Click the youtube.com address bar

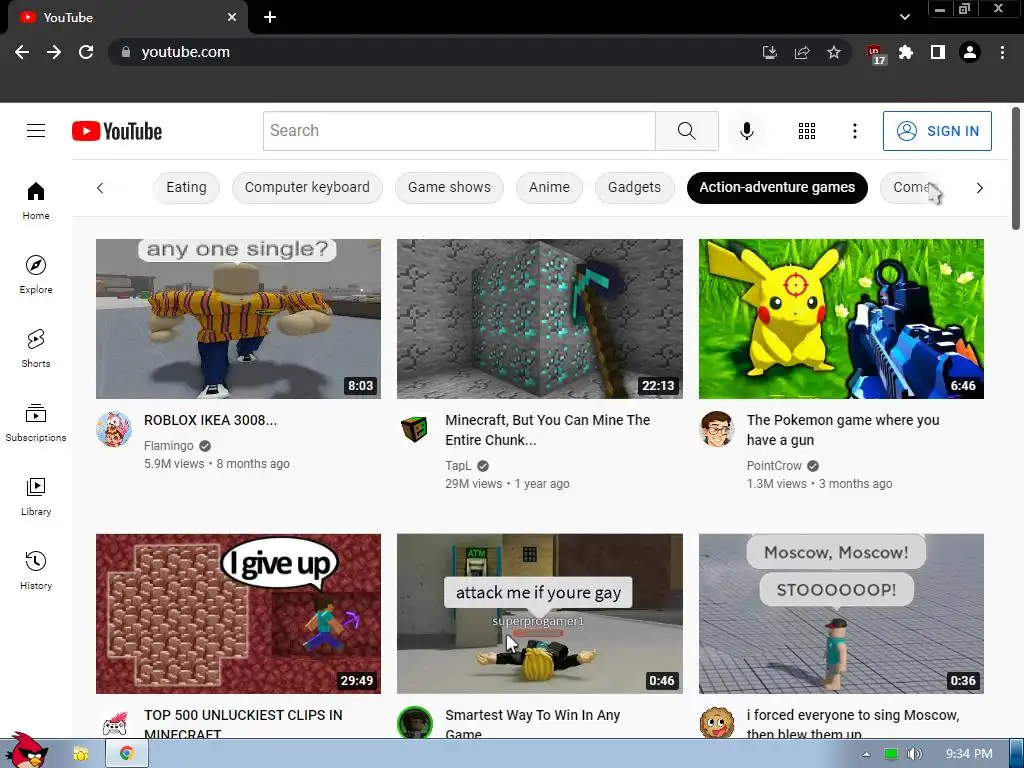pos(431,52)
